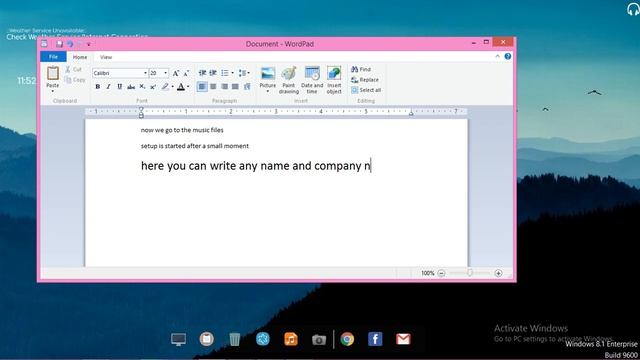Click Select all

tap(366, 90)
